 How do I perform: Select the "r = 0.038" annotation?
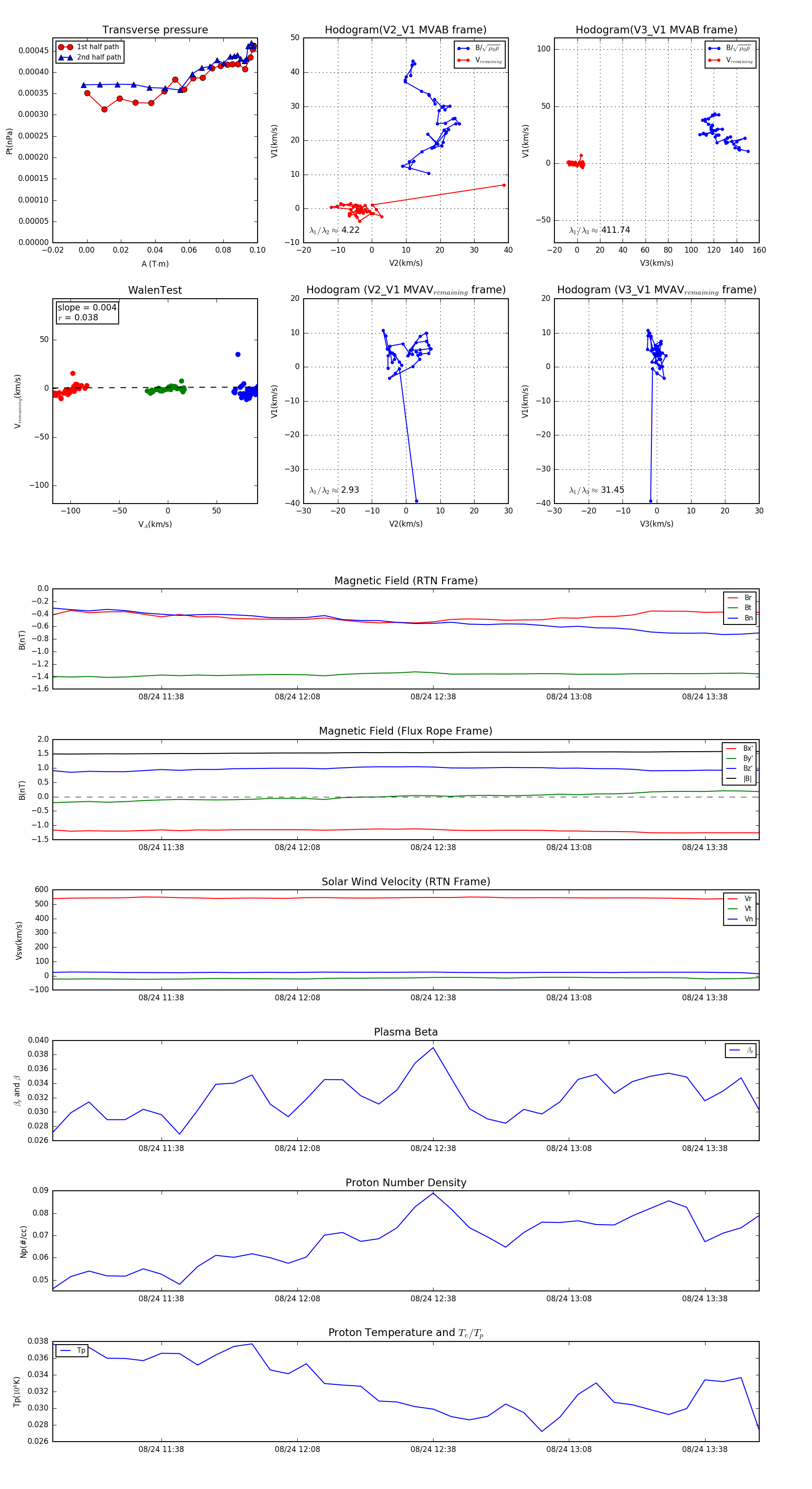click(x=78, y=317)
